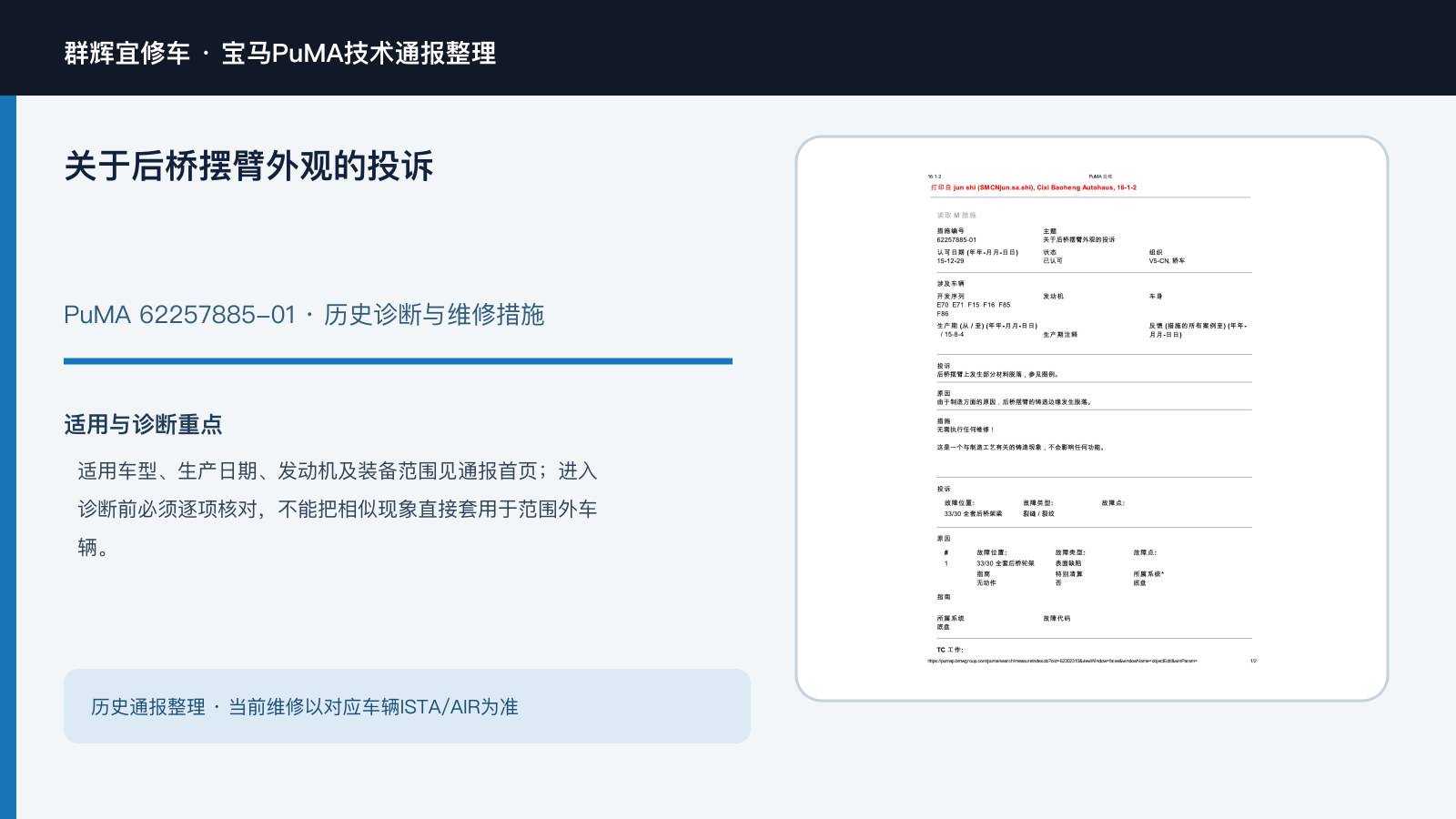Click the blue vertical accent bar at left

tap(8, 457)
